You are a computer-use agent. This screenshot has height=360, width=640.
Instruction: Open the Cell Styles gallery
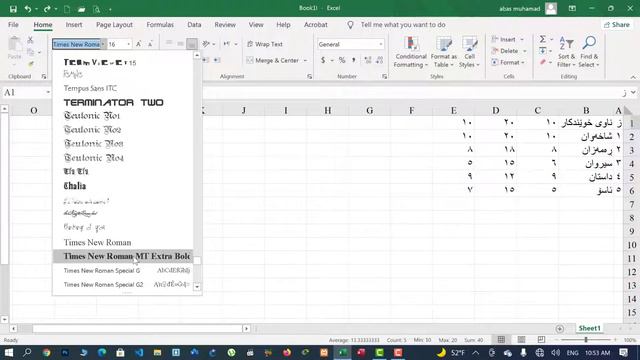(469, 52)
